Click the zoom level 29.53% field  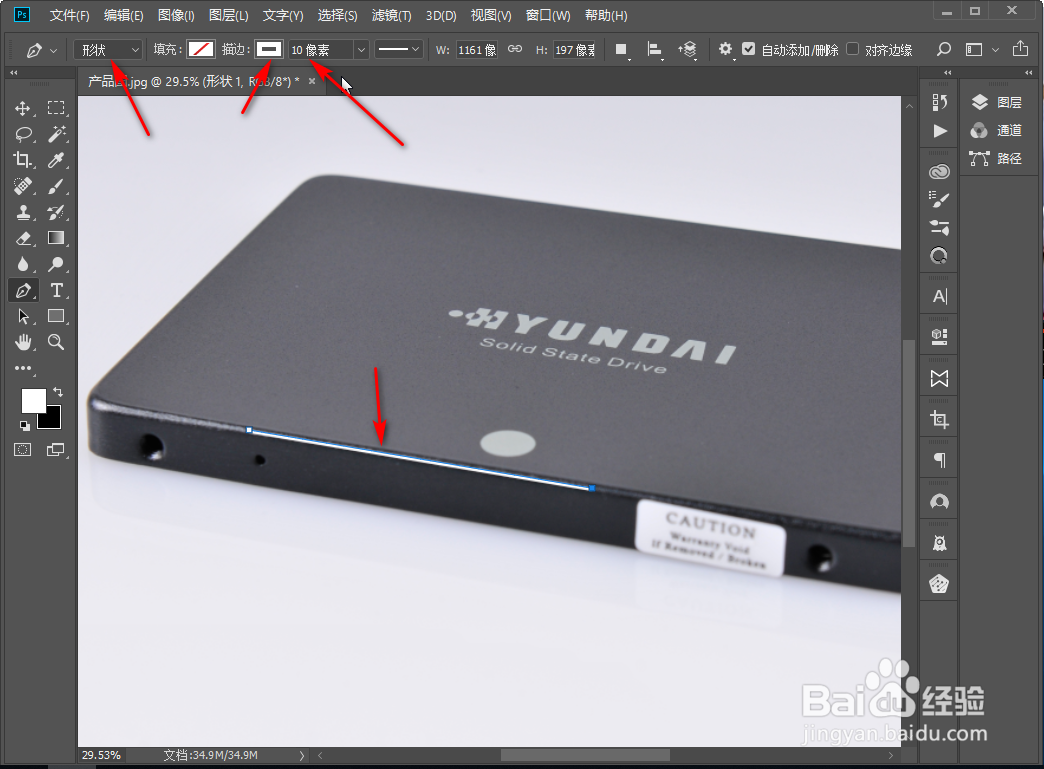coord(101,755)
